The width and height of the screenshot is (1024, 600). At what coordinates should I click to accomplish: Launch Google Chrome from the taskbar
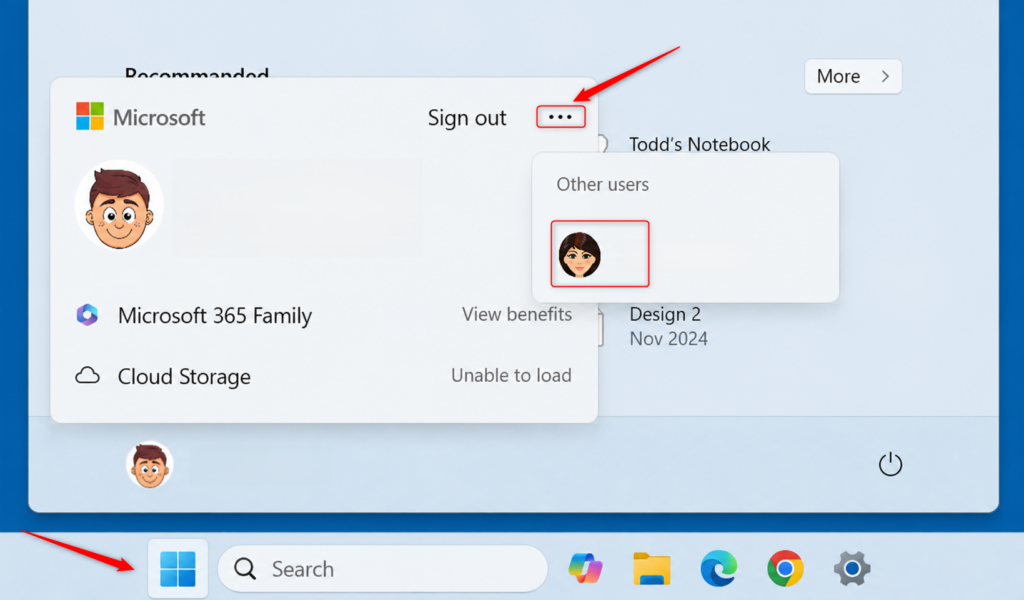(x=785, y=568)
